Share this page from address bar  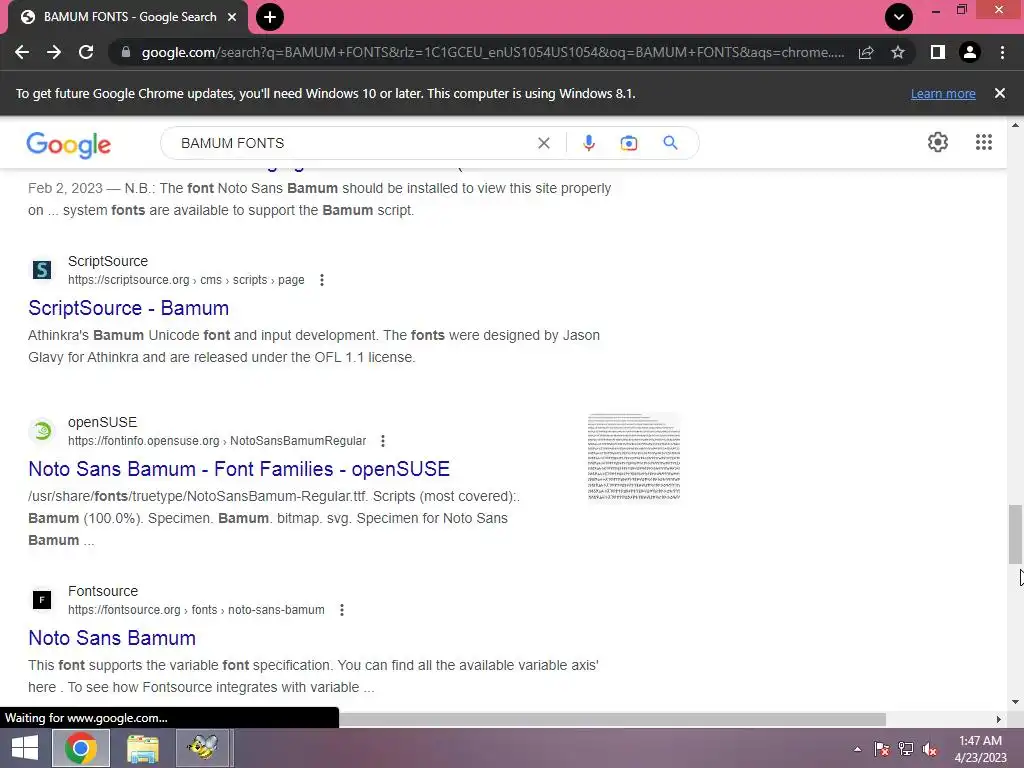click(x=866, y=52)
